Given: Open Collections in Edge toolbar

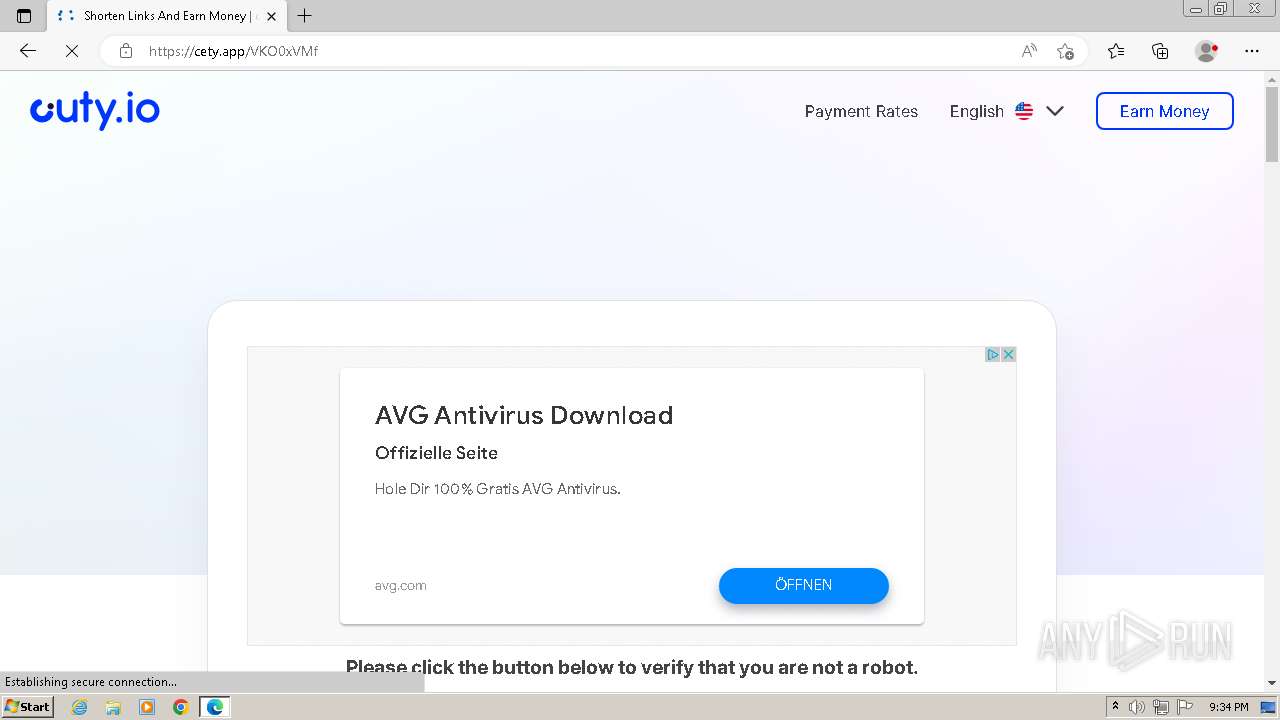Looking at the screenshot, I should 1160,51.
